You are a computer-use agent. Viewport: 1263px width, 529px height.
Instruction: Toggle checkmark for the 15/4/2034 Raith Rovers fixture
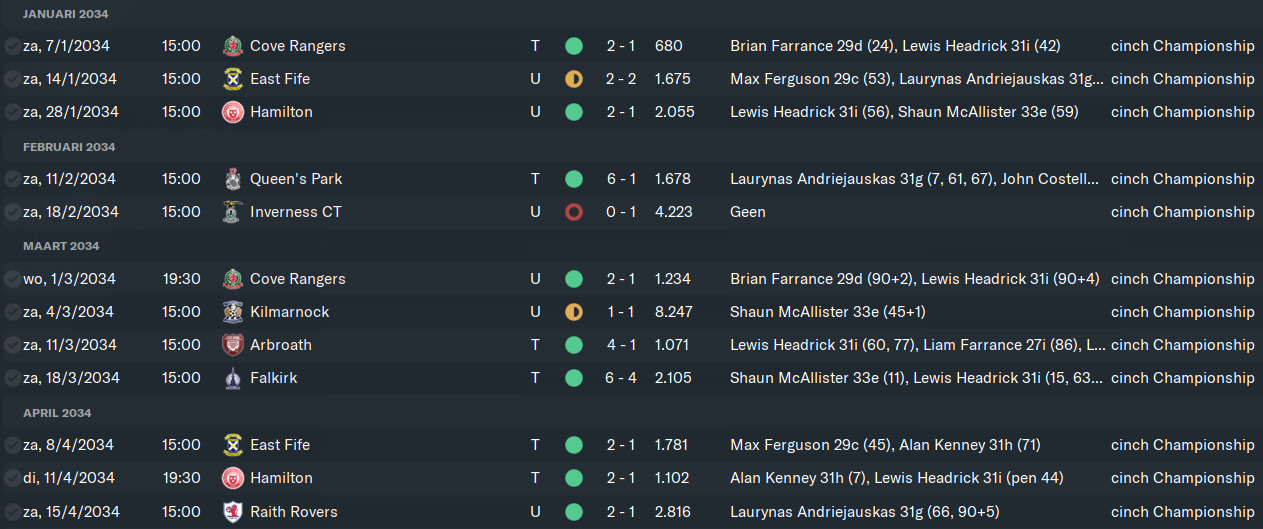click(12, 512)
